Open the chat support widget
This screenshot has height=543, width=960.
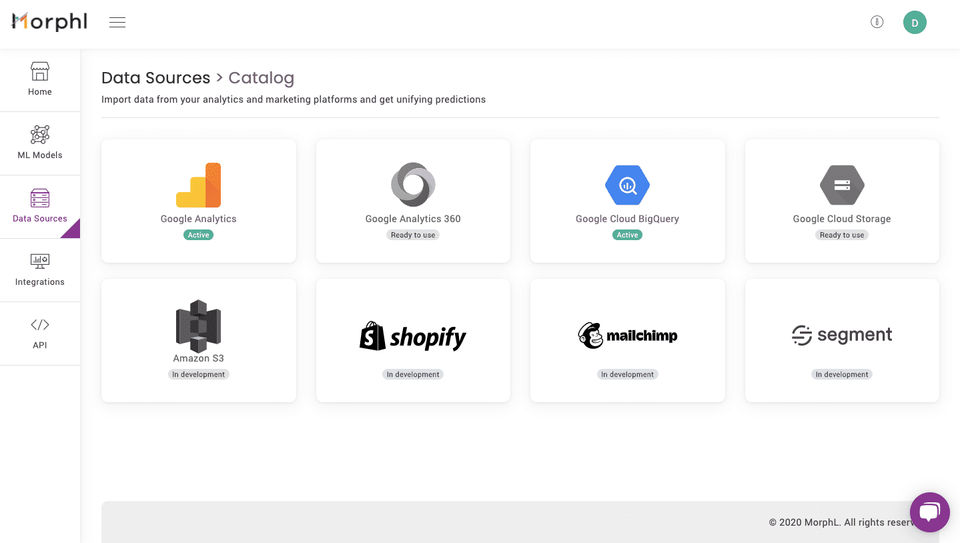tap(929, 512)
